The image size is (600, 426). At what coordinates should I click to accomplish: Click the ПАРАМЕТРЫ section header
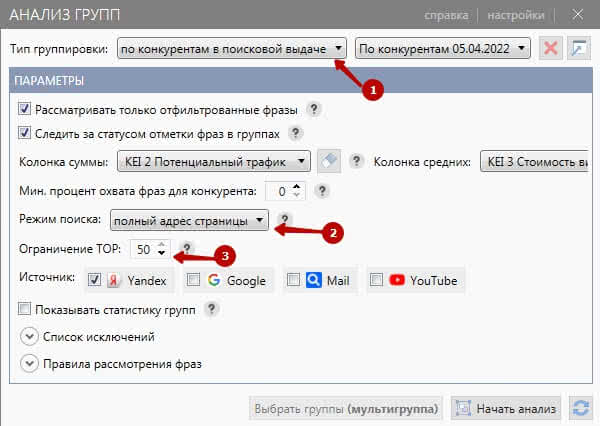pos(301,81)
